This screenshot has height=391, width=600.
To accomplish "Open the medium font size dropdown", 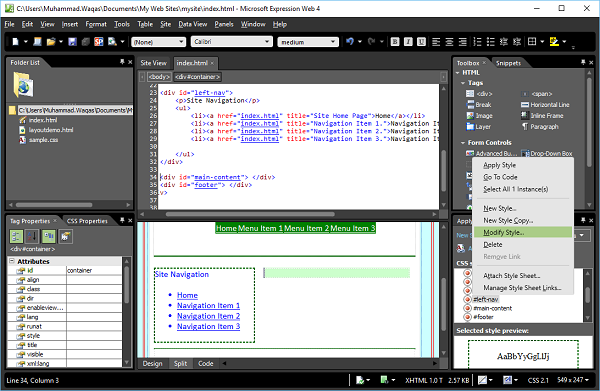I will coord(308,42).
